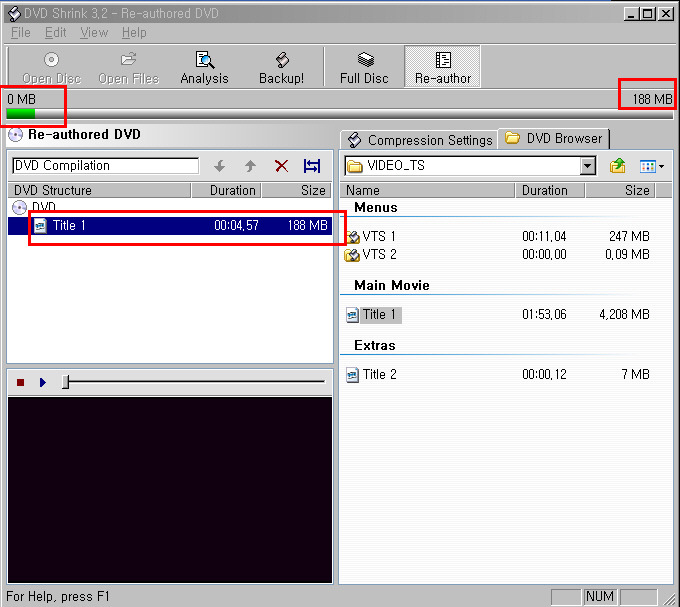
Task: Click the set start/end frames icon
Action: point(312,166)
